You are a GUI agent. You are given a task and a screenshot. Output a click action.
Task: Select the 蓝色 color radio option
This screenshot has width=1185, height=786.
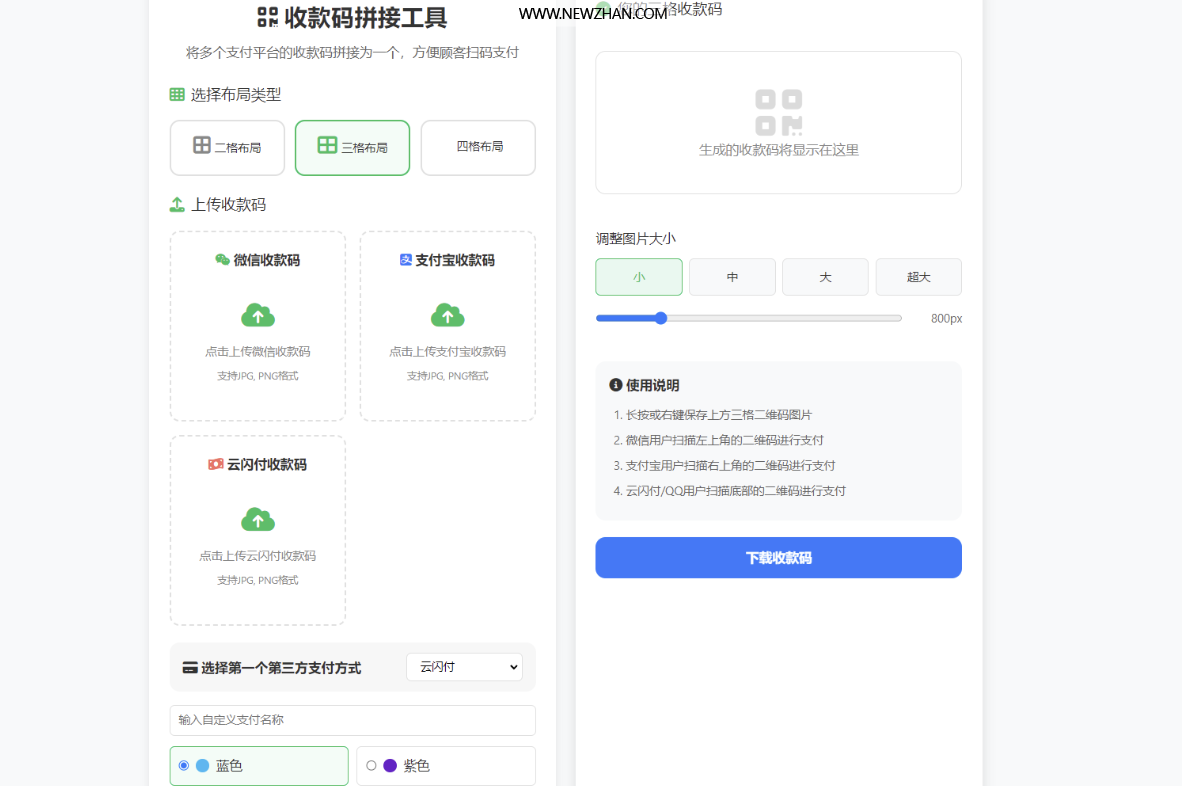[183, 765]
